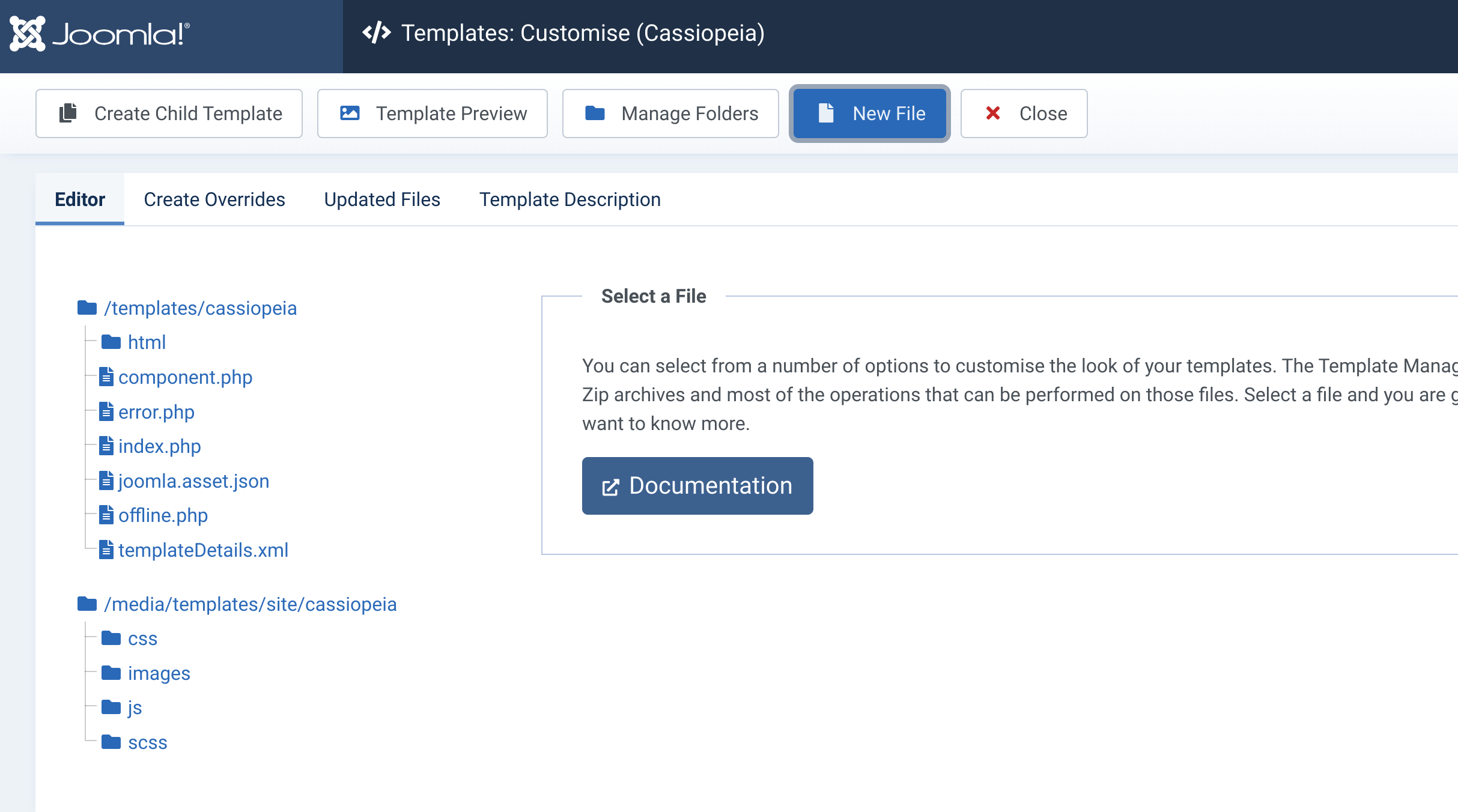
Task: Open the Template Description tab
Action: click(x=570, y=199)
